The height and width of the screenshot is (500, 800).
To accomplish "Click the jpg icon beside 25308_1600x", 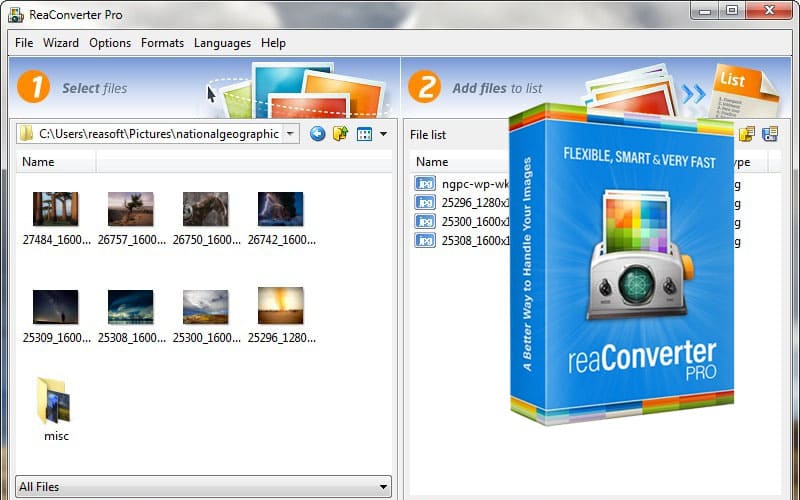I will [x=425, y=240].
